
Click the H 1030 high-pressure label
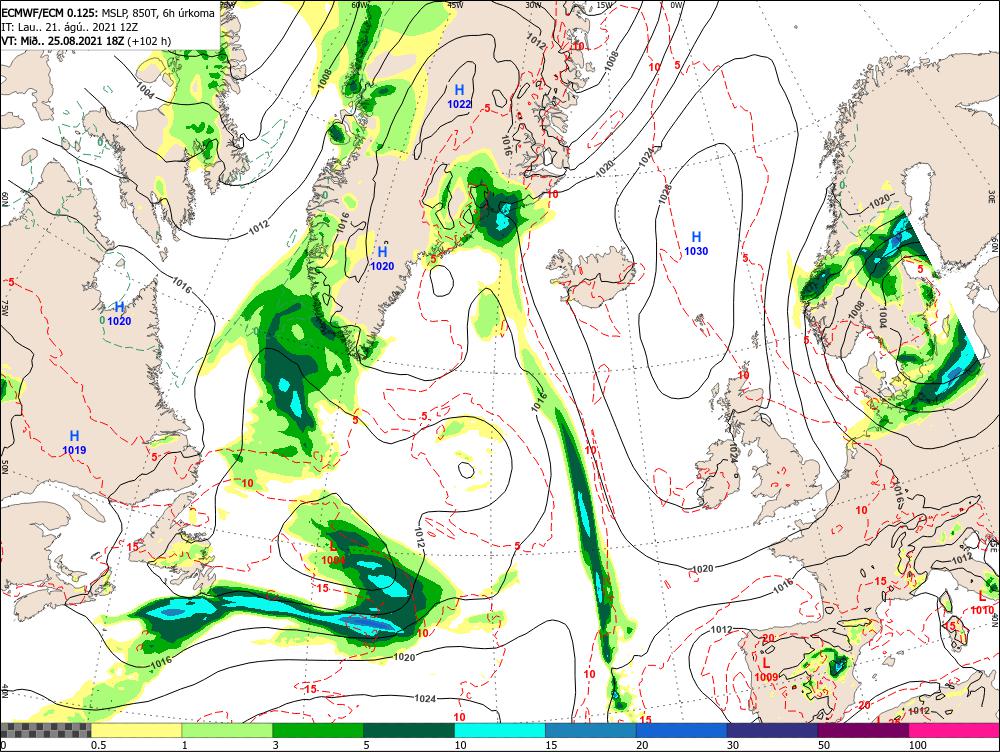coord(696,244)
